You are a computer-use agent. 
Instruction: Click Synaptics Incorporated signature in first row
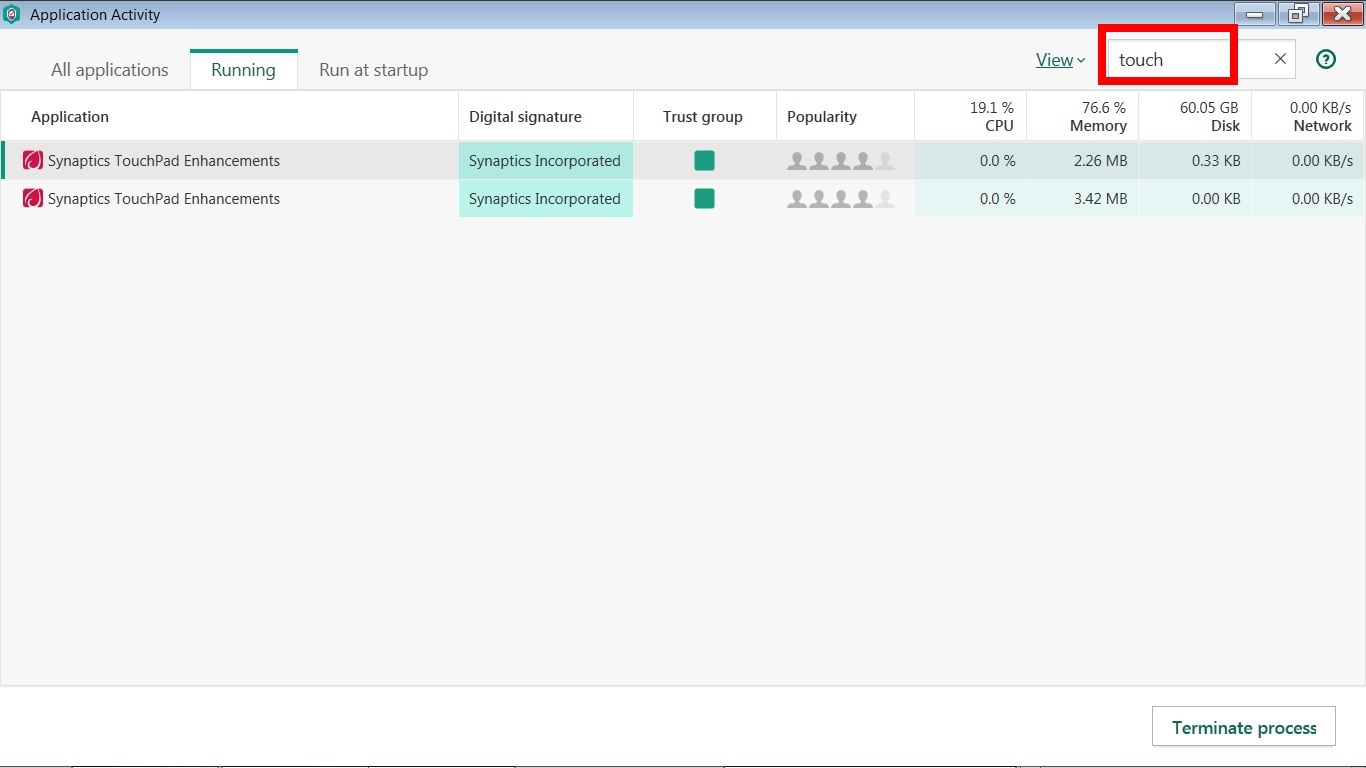pyautogui.click(x=545, y=160)
